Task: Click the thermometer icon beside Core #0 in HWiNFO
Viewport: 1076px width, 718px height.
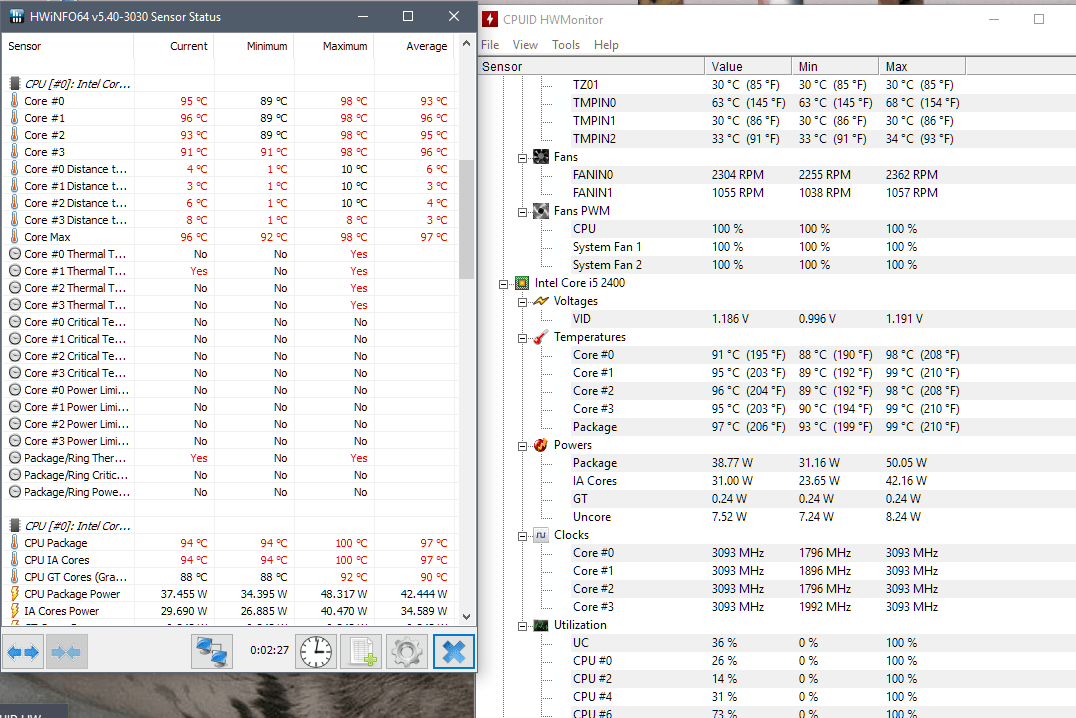Action: (x=14, y=100)
